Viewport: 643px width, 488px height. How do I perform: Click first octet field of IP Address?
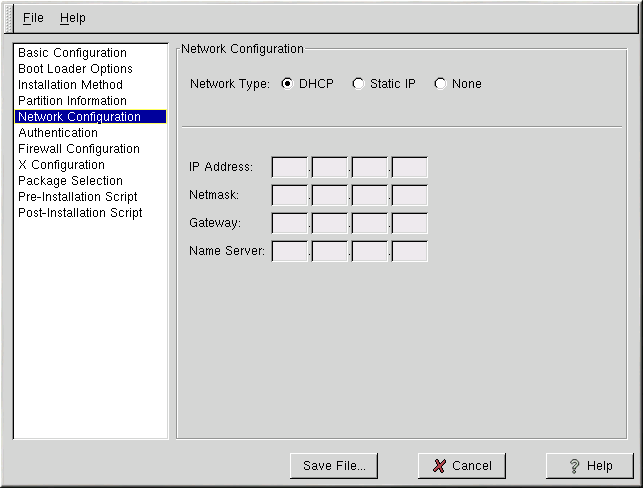click(x=289, y=167)
